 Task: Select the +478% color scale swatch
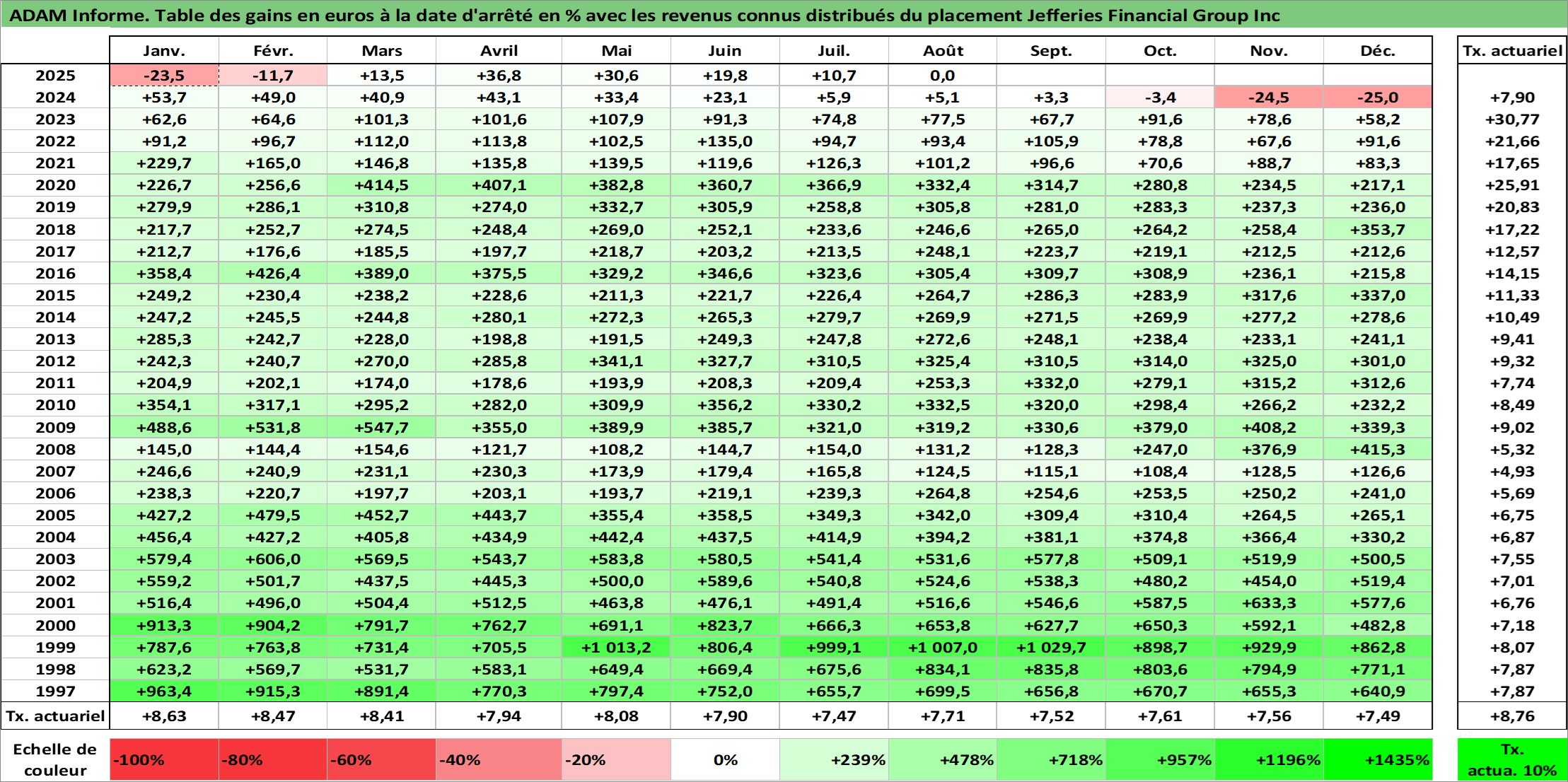click(x=943, y=759)
